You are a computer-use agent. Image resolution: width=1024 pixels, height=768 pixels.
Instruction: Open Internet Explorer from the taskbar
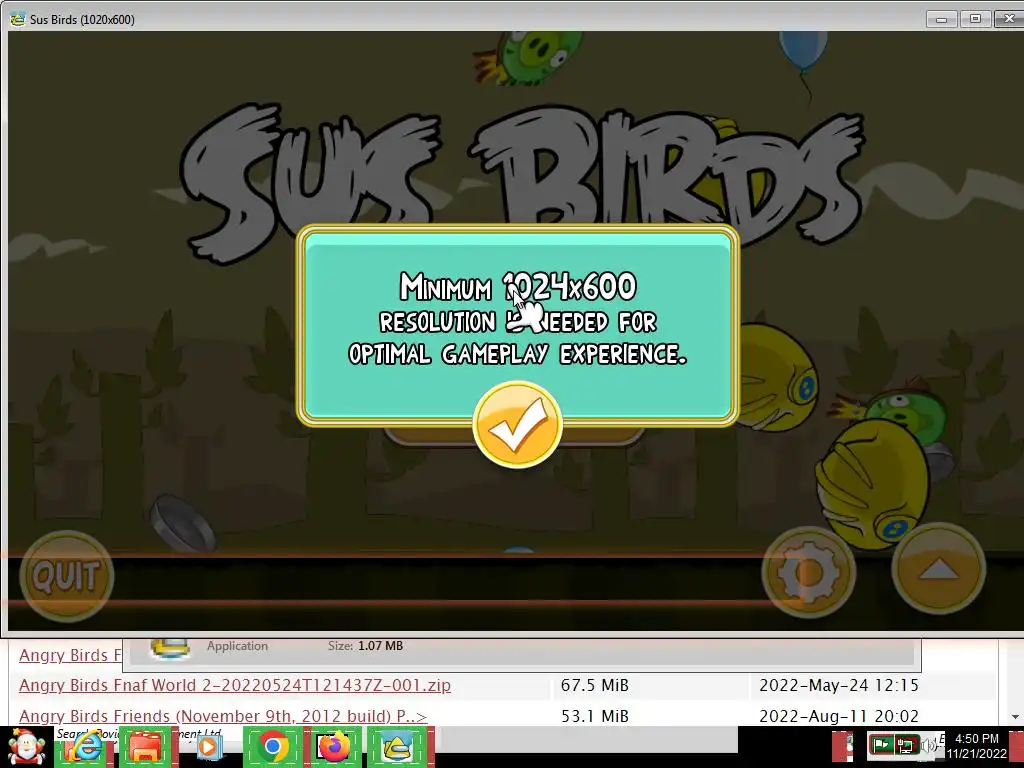[84, 746]
